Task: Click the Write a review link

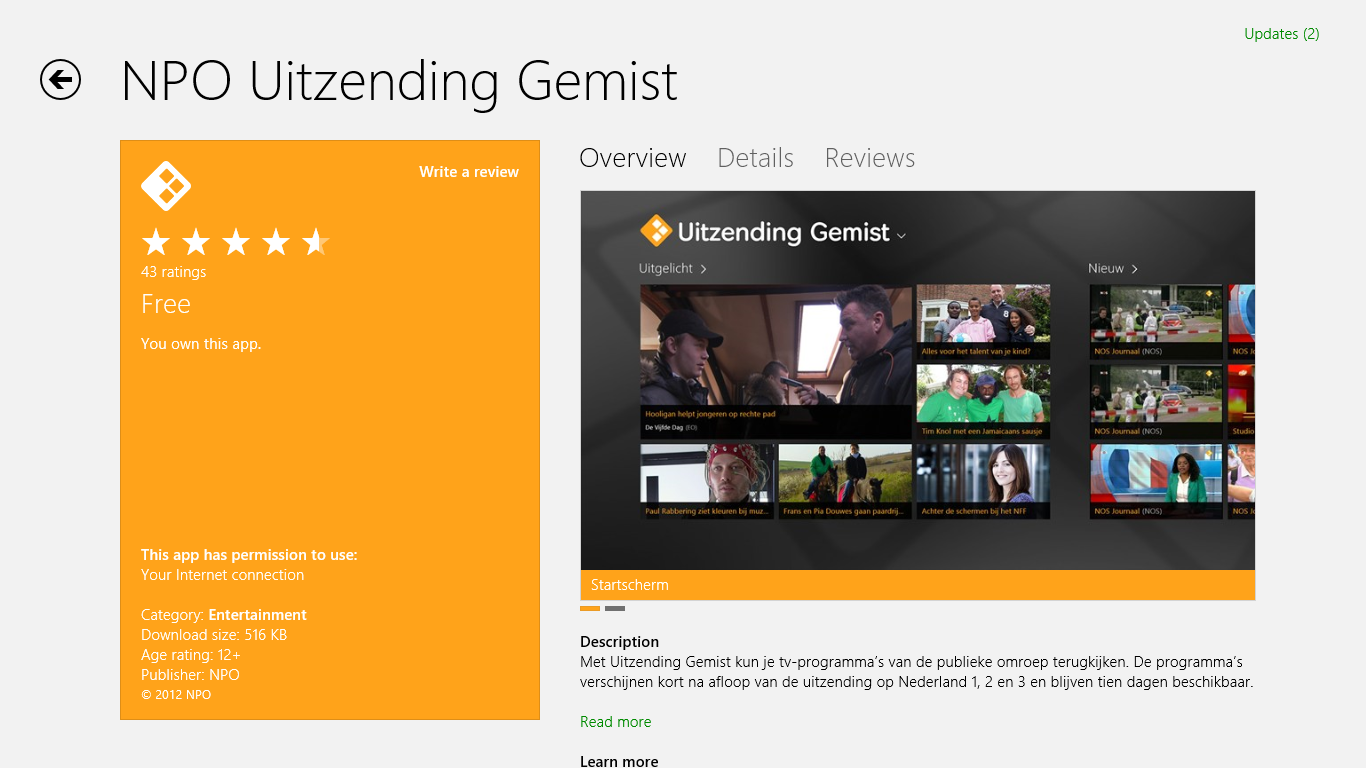Action: tap(469, 172)
